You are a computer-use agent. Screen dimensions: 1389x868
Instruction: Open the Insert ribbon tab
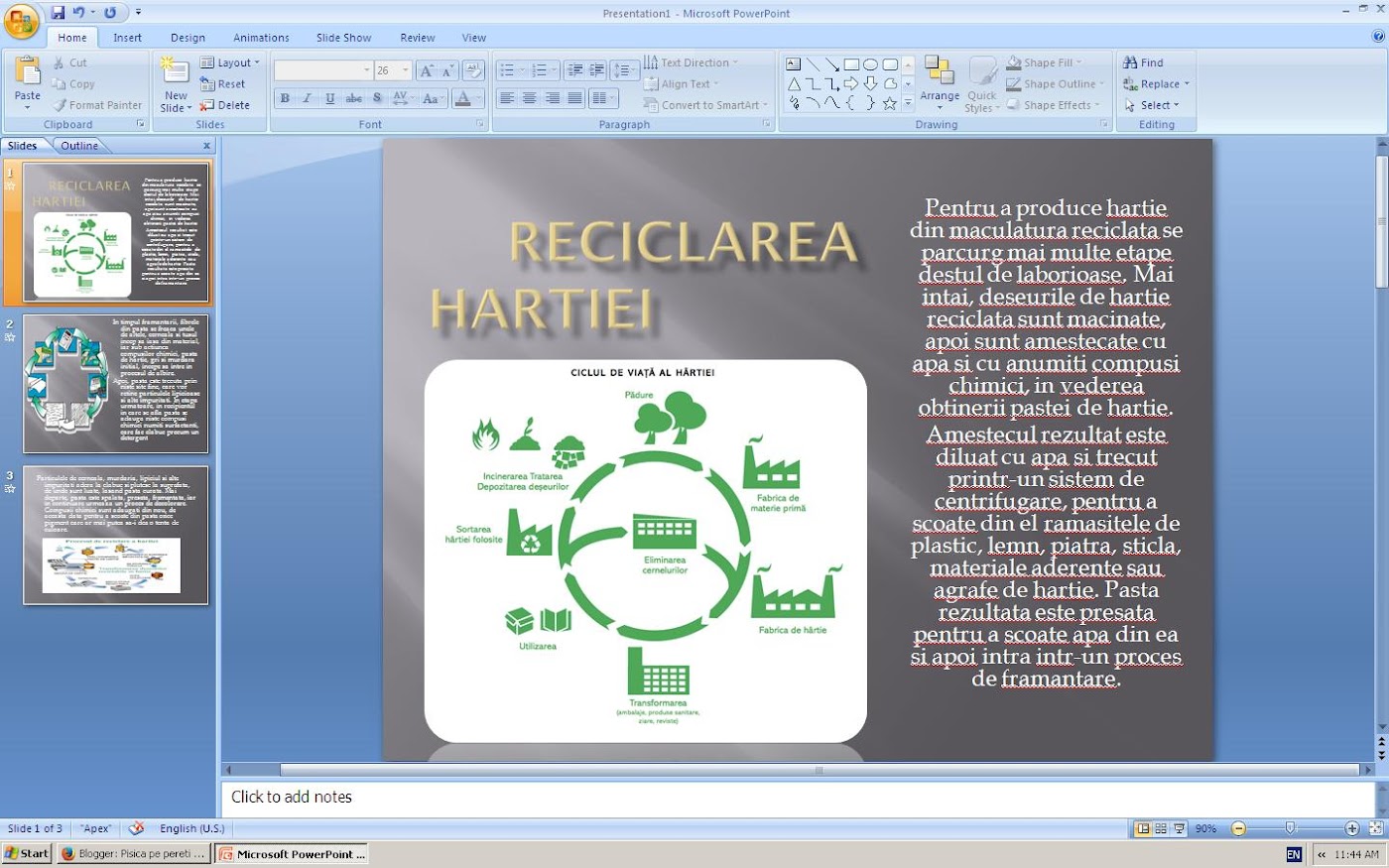tap(127, 38)
